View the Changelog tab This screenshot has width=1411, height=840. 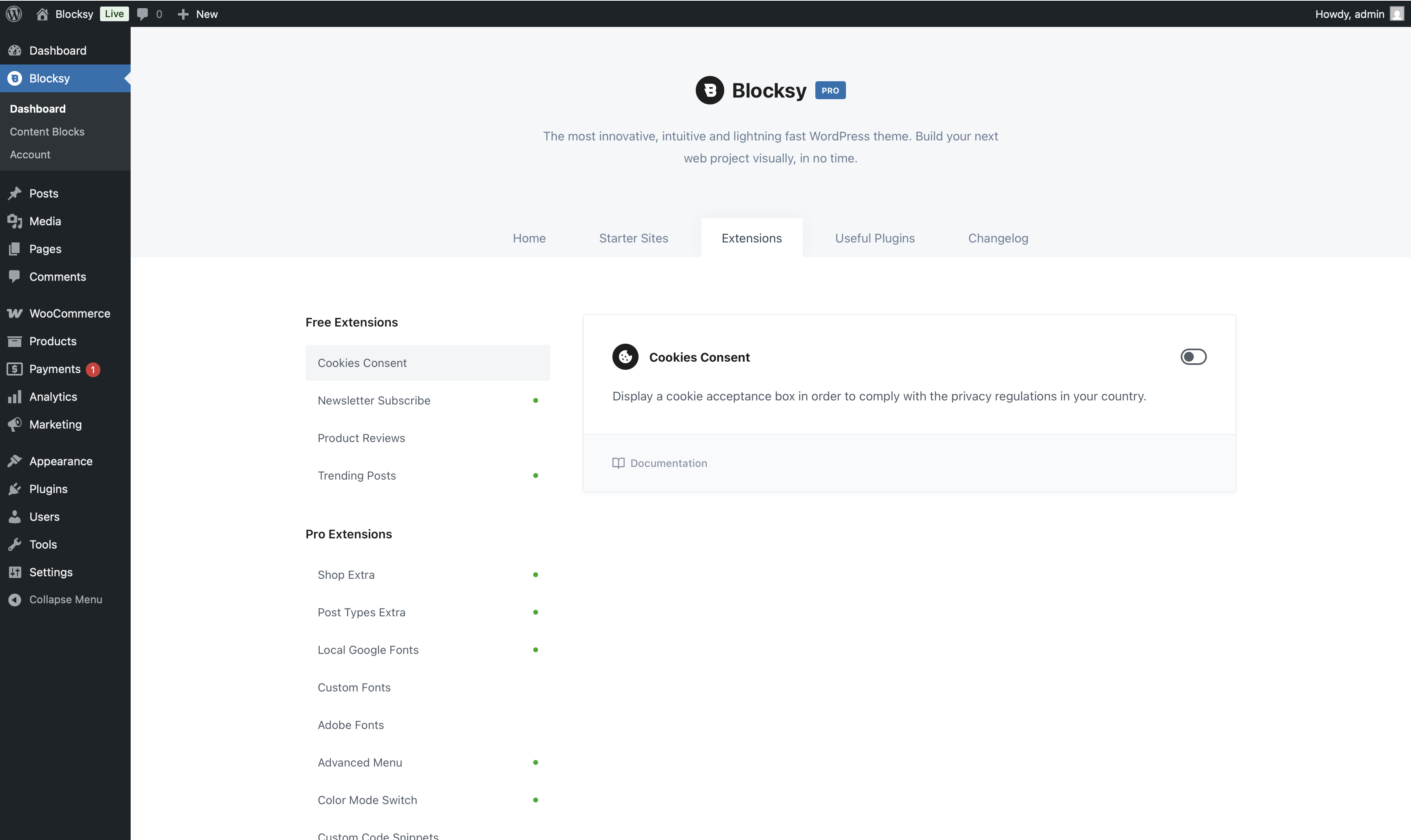[x=998, y=238]
